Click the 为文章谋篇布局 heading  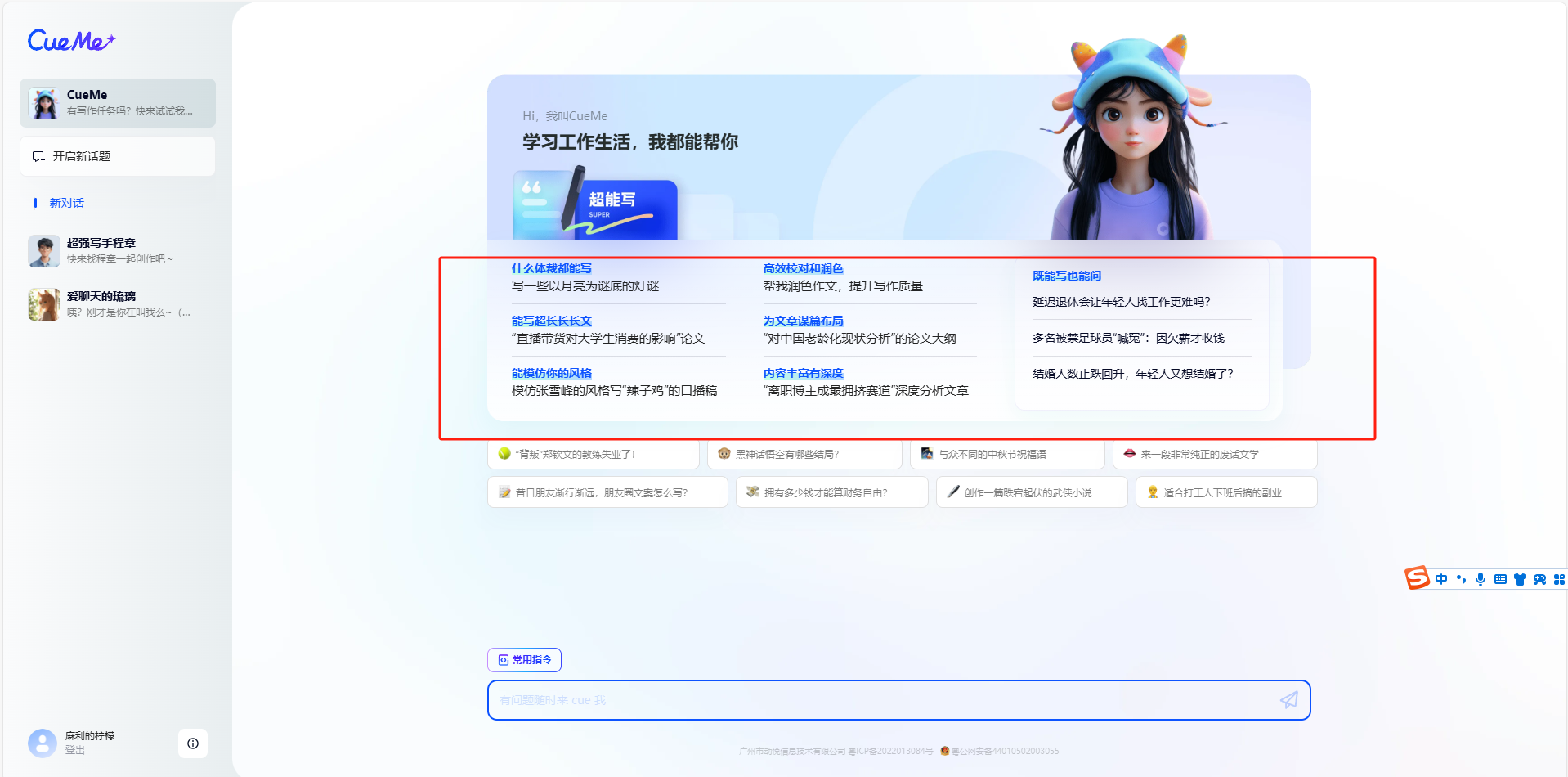pos(803,321)
